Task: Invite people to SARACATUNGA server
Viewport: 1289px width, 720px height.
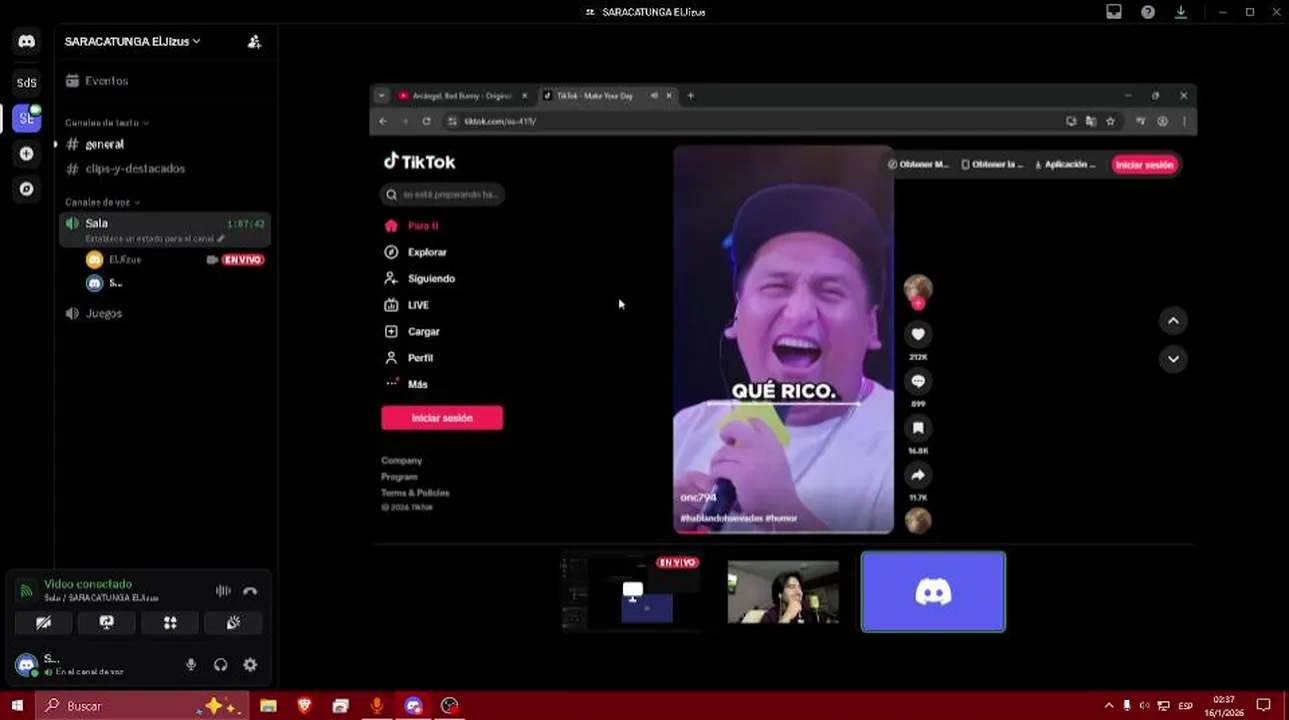Action: pyautogui.click(x=254, y=42)
